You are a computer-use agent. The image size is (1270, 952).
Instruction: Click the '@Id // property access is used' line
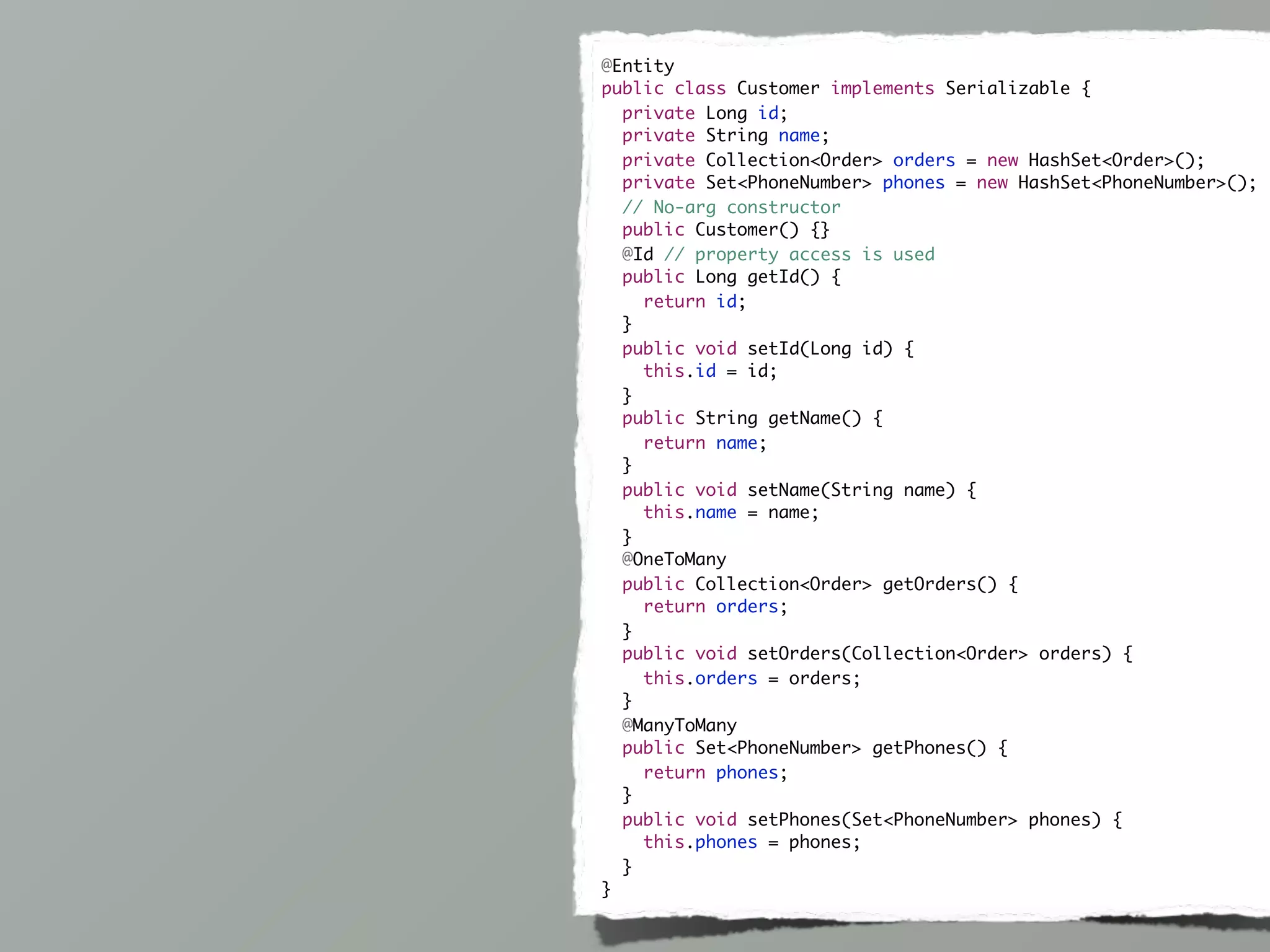[x=778, y=254]
